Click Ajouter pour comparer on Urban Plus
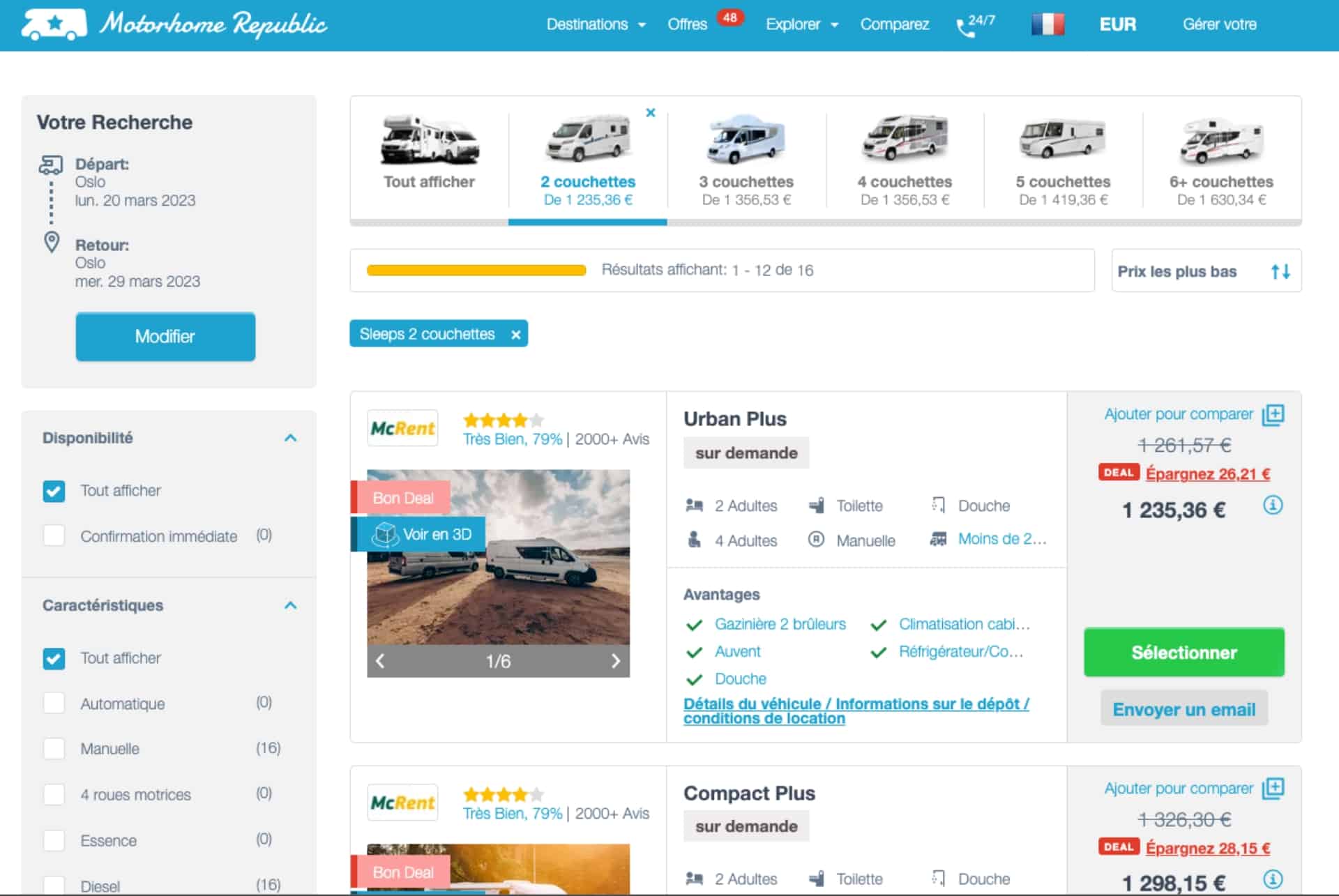1339x896 pixels. click(1179, 414)
